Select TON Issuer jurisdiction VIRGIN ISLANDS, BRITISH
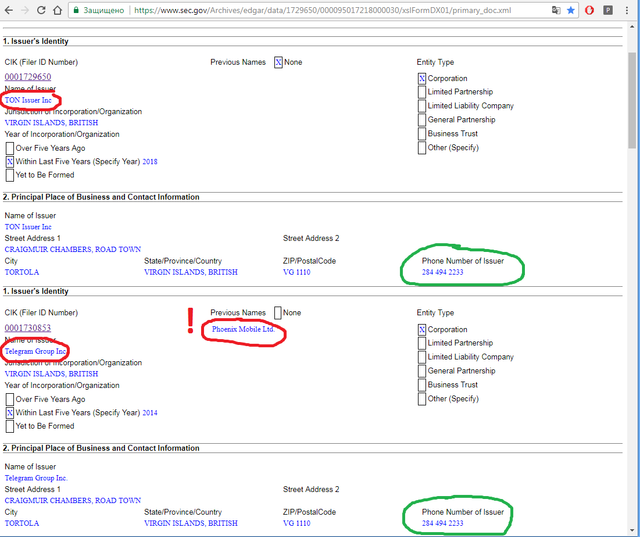This screenshot has height=537, width=640. [51, 123]
